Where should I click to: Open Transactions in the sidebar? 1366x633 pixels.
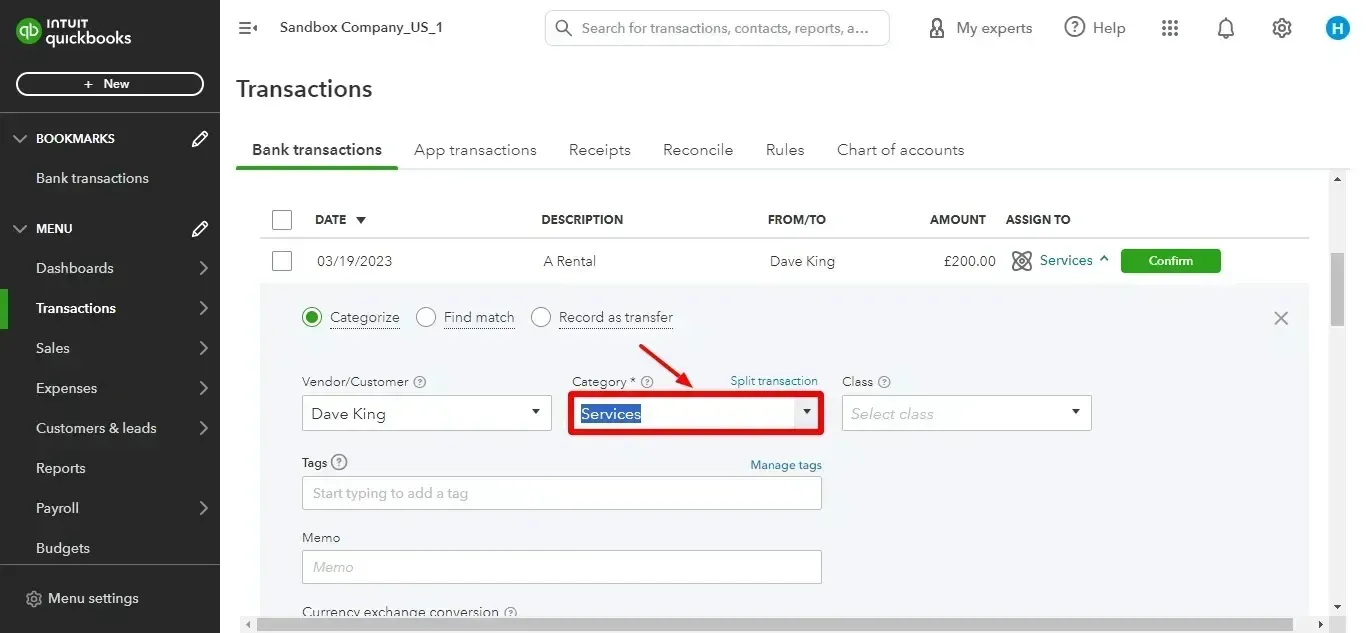click(x=76, y=308)
